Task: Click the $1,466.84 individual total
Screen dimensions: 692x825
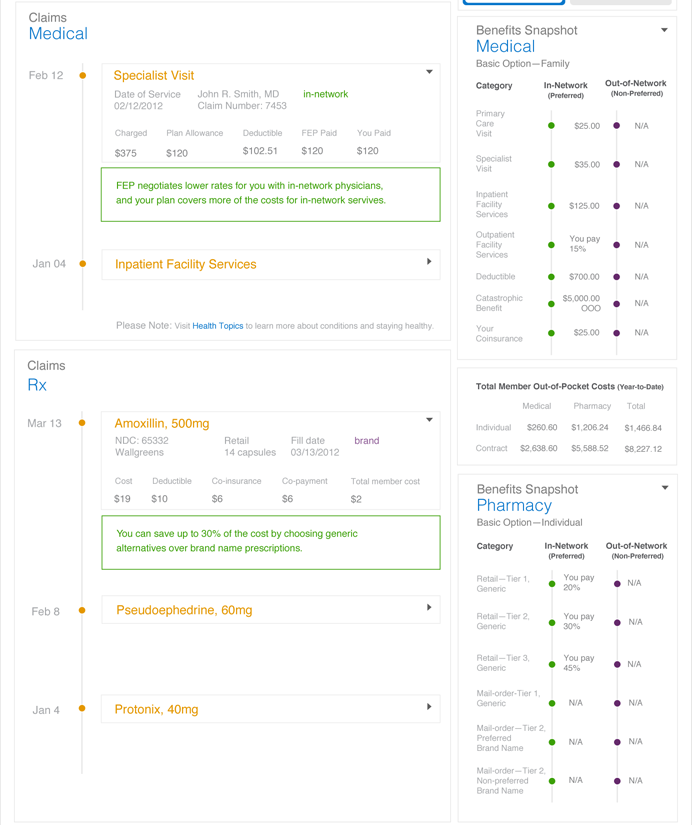Action: point(643,428)
